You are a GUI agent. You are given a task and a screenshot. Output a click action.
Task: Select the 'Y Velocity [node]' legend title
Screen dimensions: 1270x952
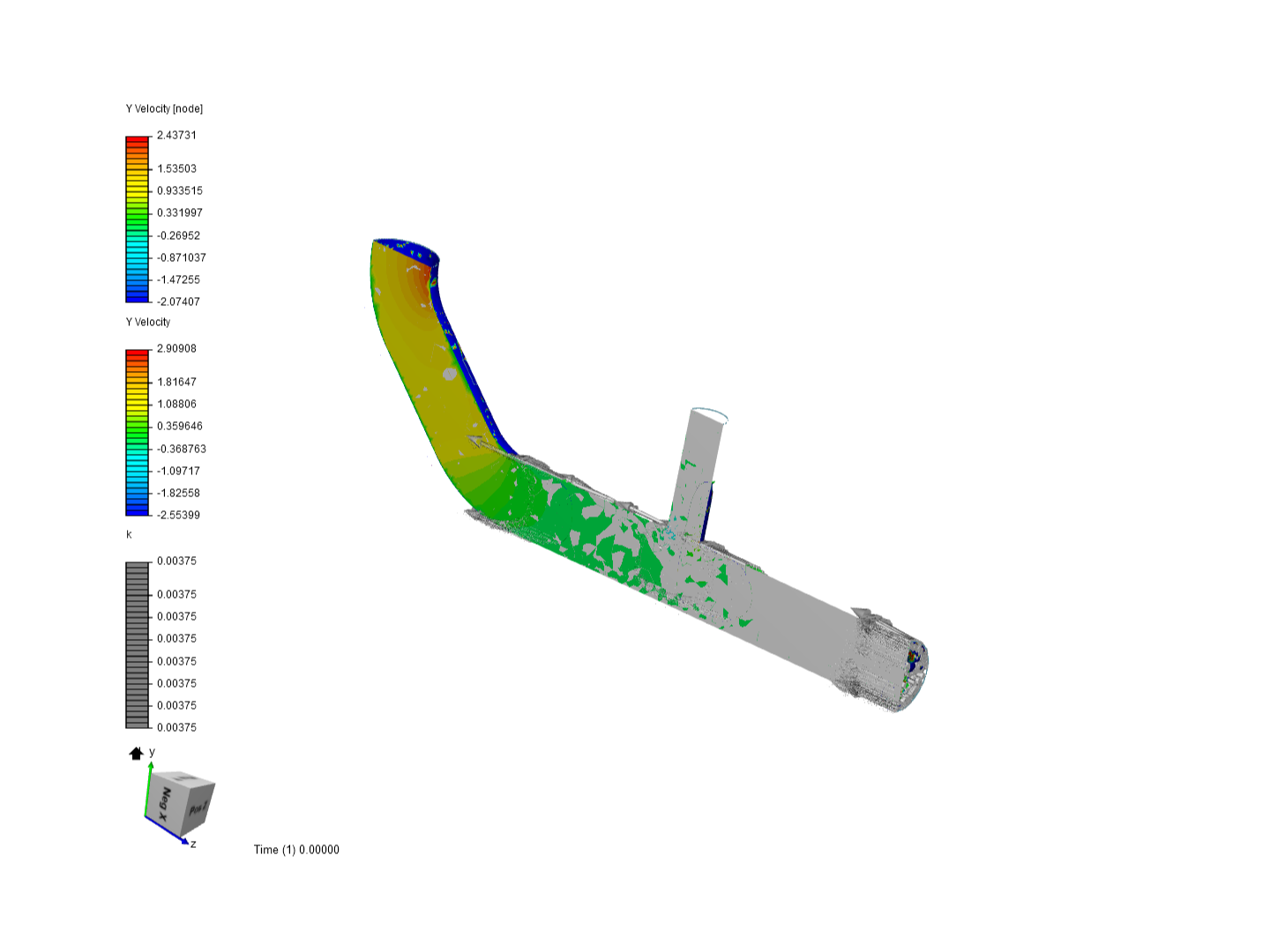point(164,108)
